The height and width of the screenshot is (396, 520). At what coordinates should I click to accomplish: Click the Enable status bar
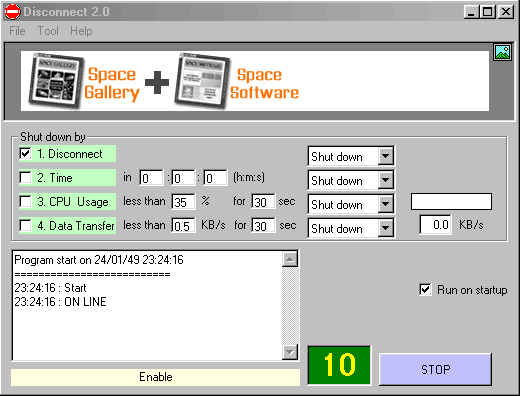click(x=155, y=377)
